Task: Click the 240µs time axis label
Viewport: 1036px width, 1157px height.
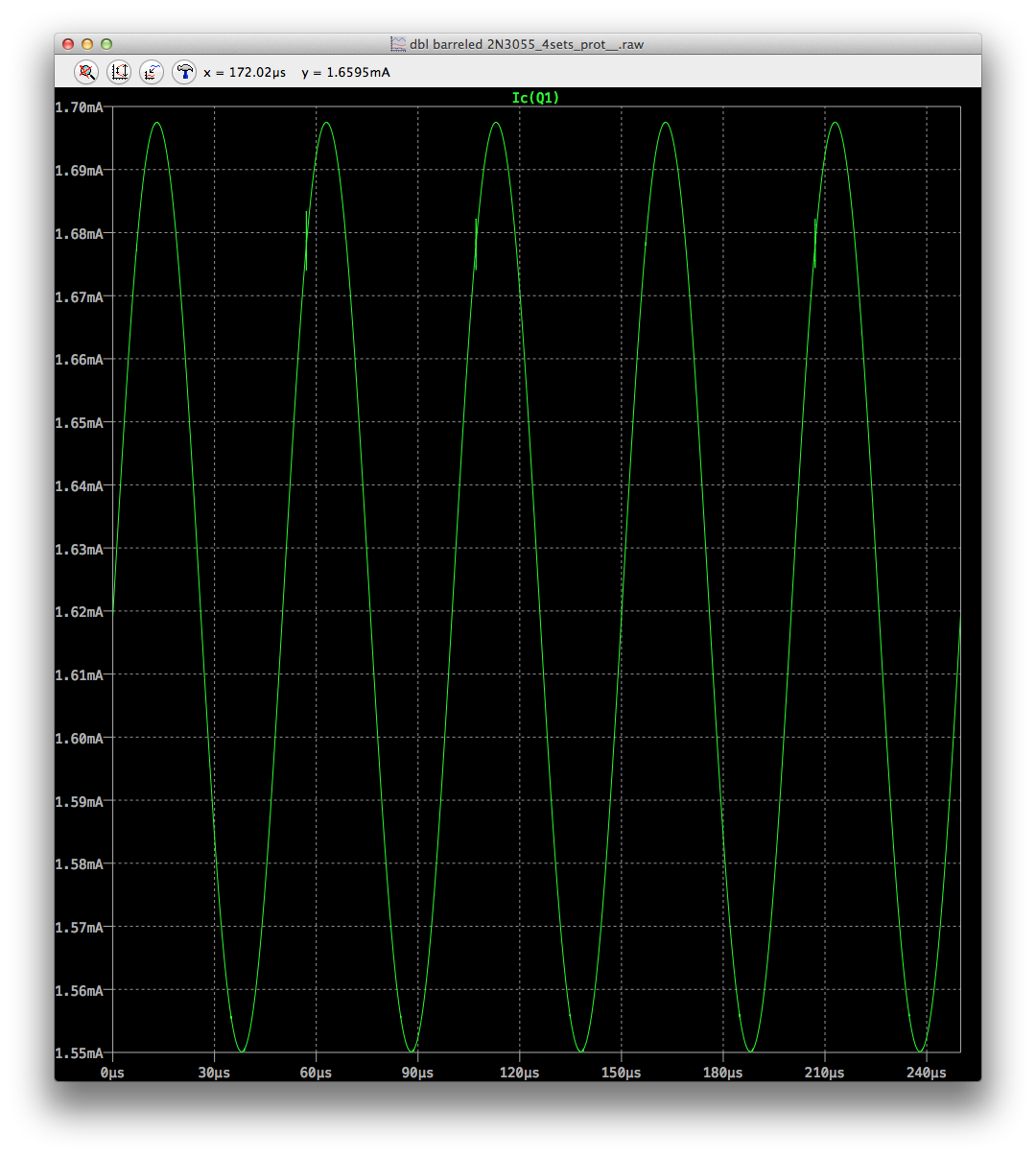Action: point(926,1073)
